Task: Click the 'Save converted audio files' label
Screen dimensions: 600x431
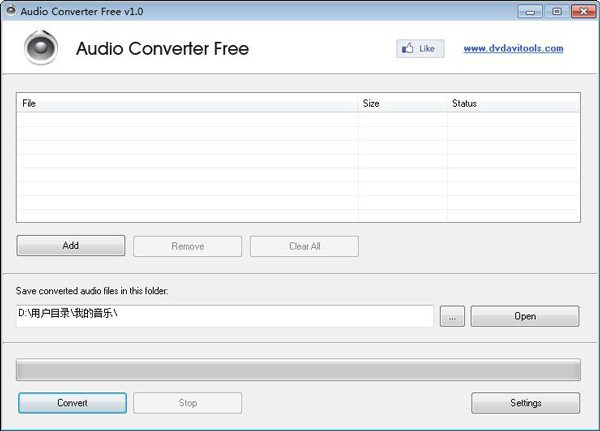Action: [x=92, y=291]
